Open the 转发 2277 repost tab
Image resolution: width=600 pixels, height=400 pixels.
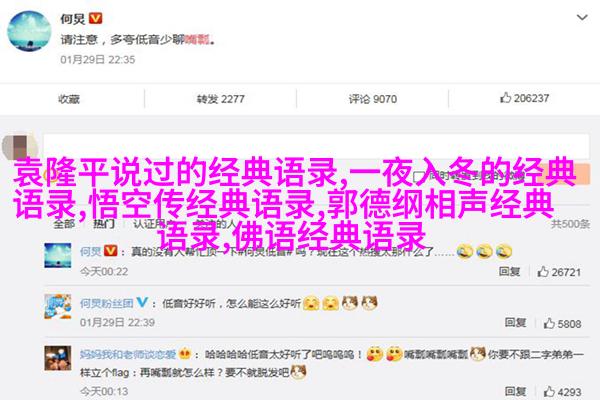[x=220, y=99]
